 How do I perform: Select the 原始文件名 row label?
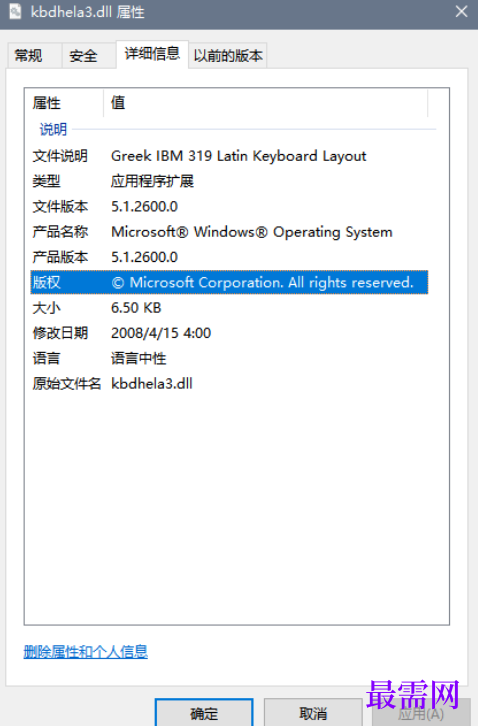tap(67, 383)
